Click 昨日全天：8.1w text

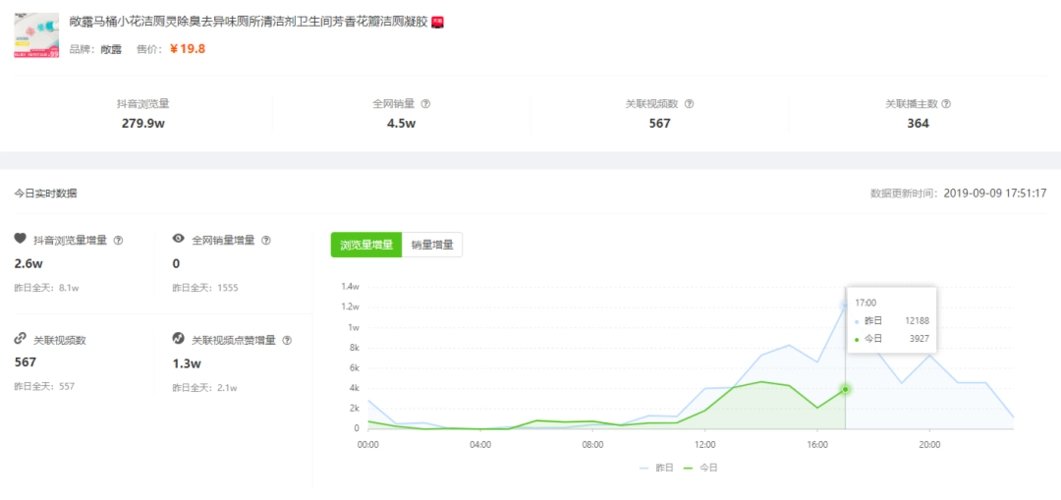(x=47, y=288)
